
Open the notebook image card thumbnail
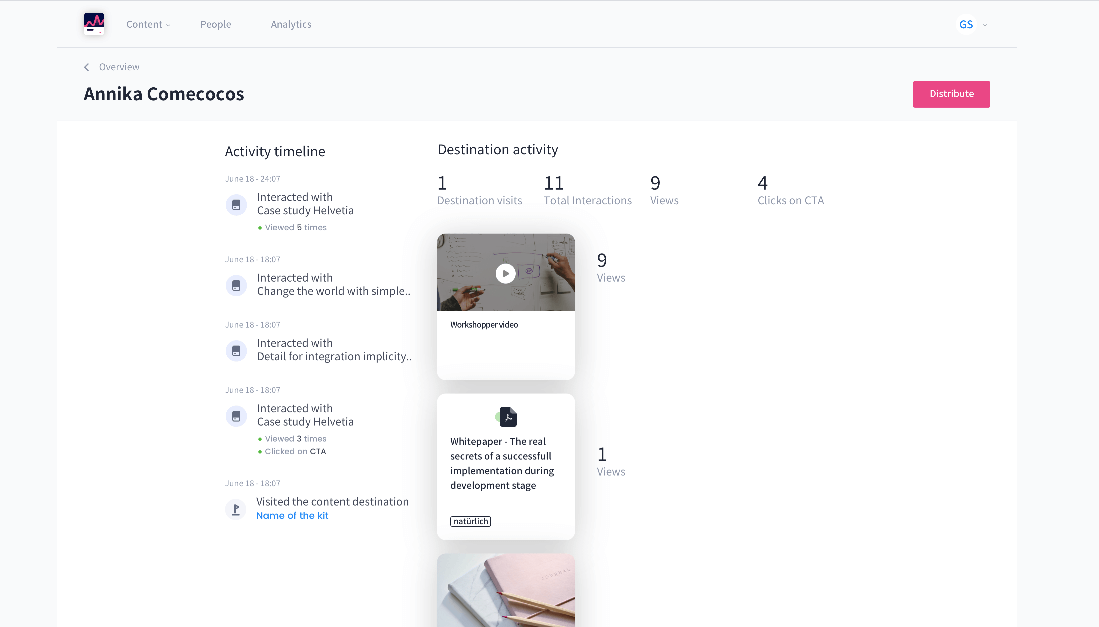(x=506, y=590)
